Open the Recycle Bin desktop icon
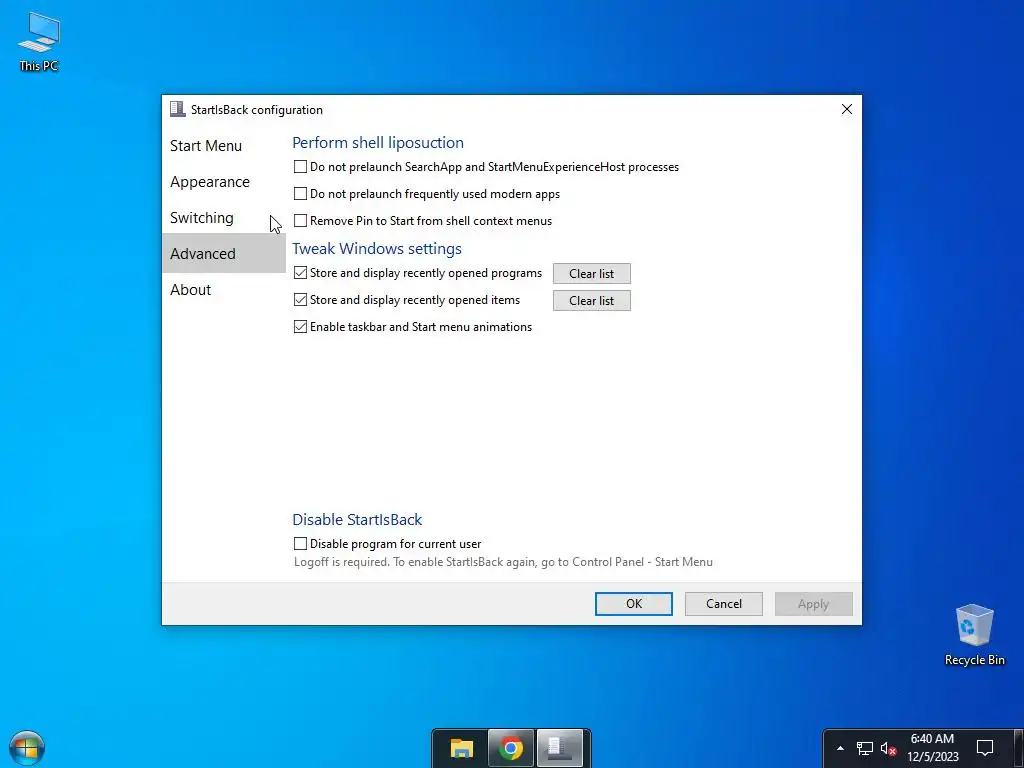1024x768 pixels. click(x=974, y=635)
